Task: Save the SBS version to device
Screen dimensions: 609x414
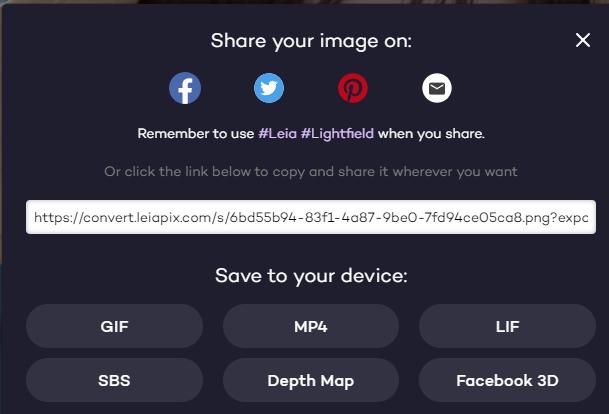Action: click(x=114, y=380)
